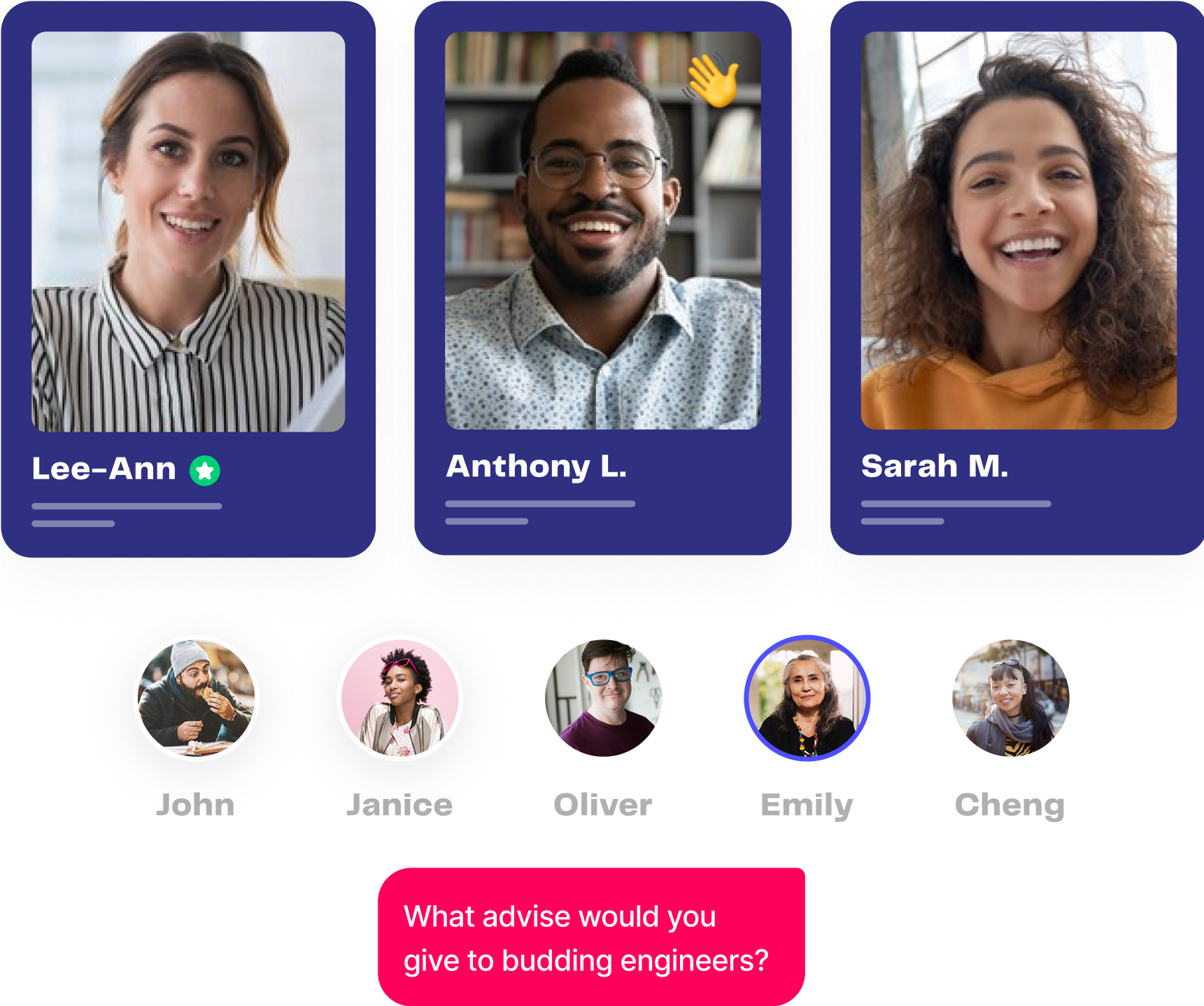Screen dimensions: 1204x1006
Task: Select Cheng's circular avatar
Action: point(1011,698)
